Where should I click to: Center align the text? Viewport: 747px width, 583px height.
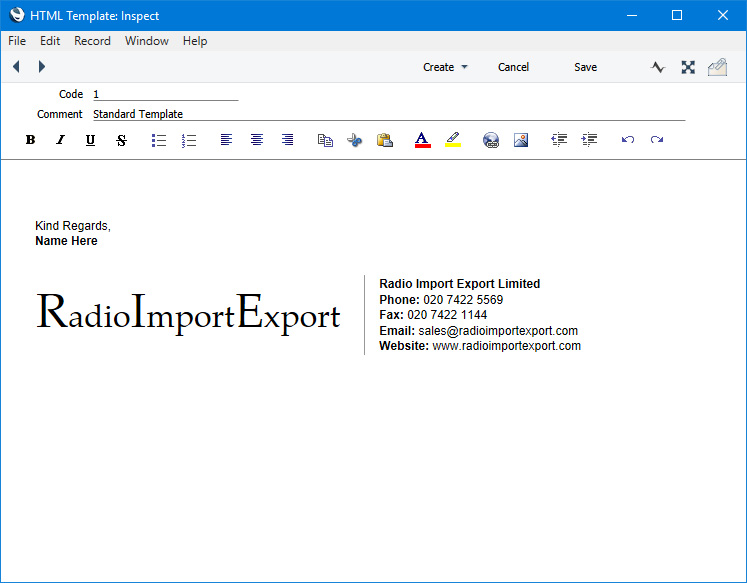pyautogui.click(x=257, y=140)
